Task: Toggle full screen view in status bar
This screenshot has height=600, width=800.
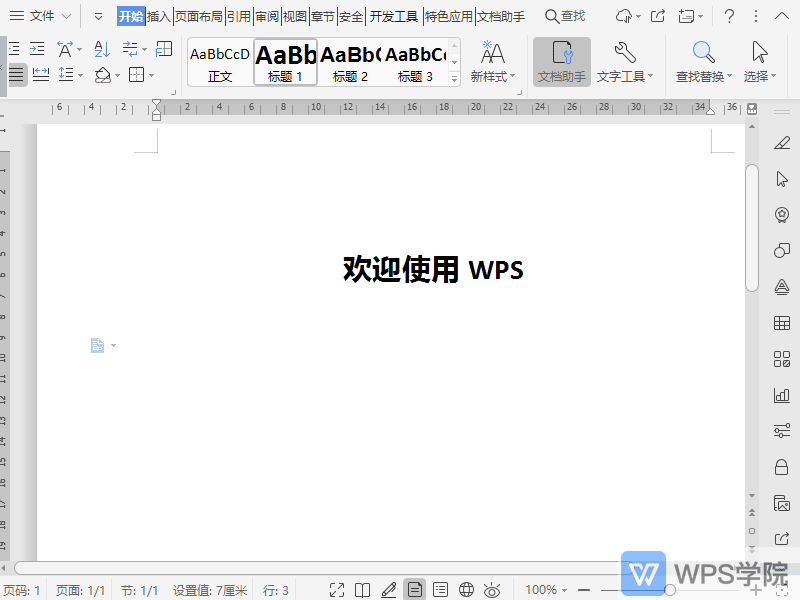Action: 337,590
